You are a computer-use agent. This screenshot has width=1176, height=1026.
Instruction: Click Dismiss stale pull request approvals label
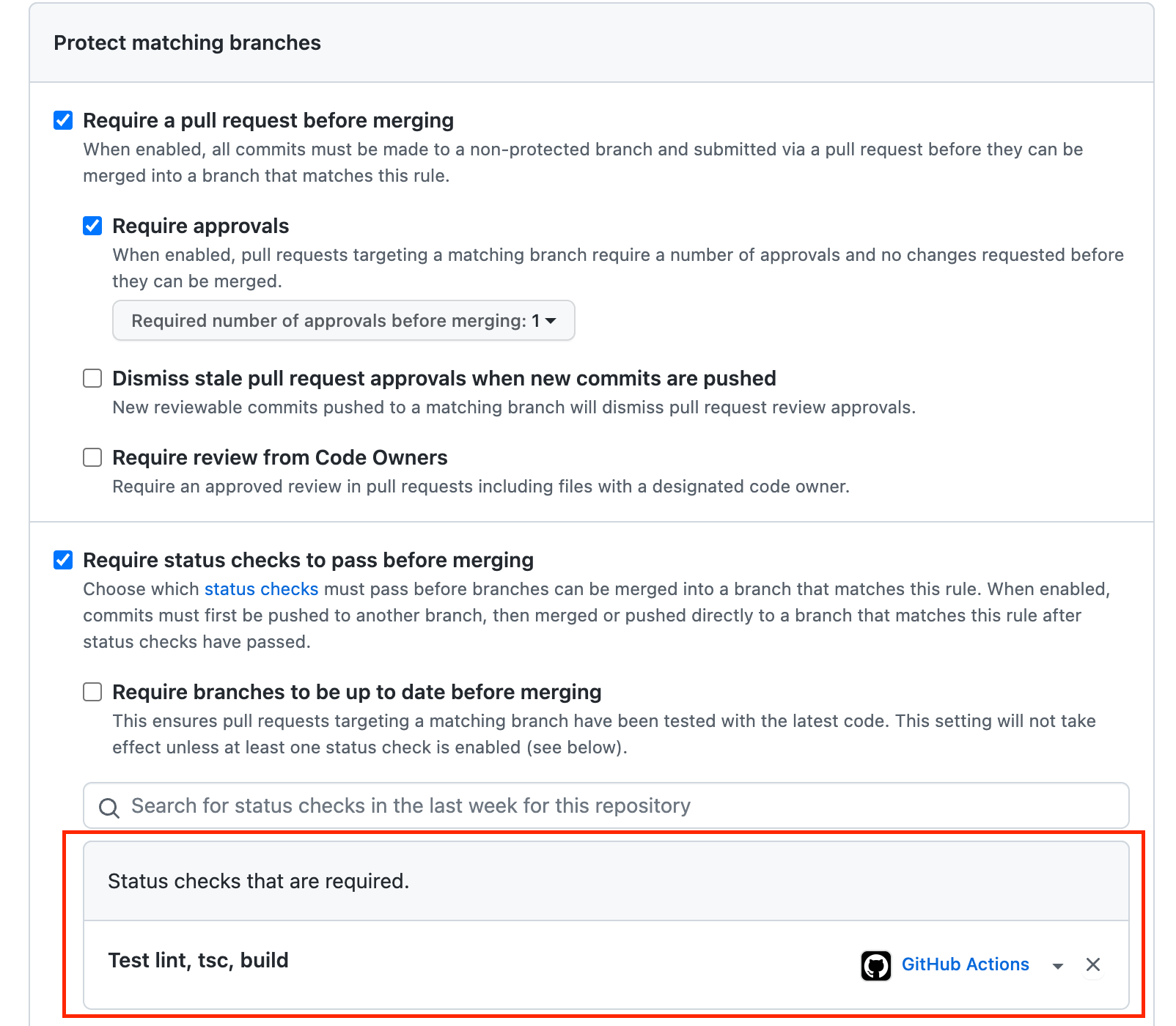coord(444,378)
